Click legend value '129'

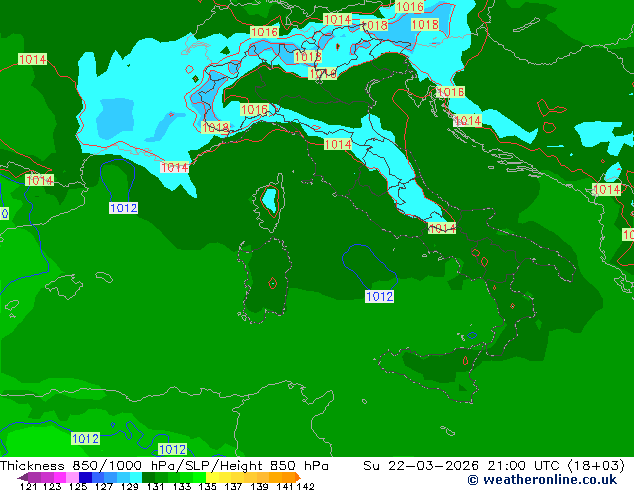pyautogui.click(x=129, y=486)
